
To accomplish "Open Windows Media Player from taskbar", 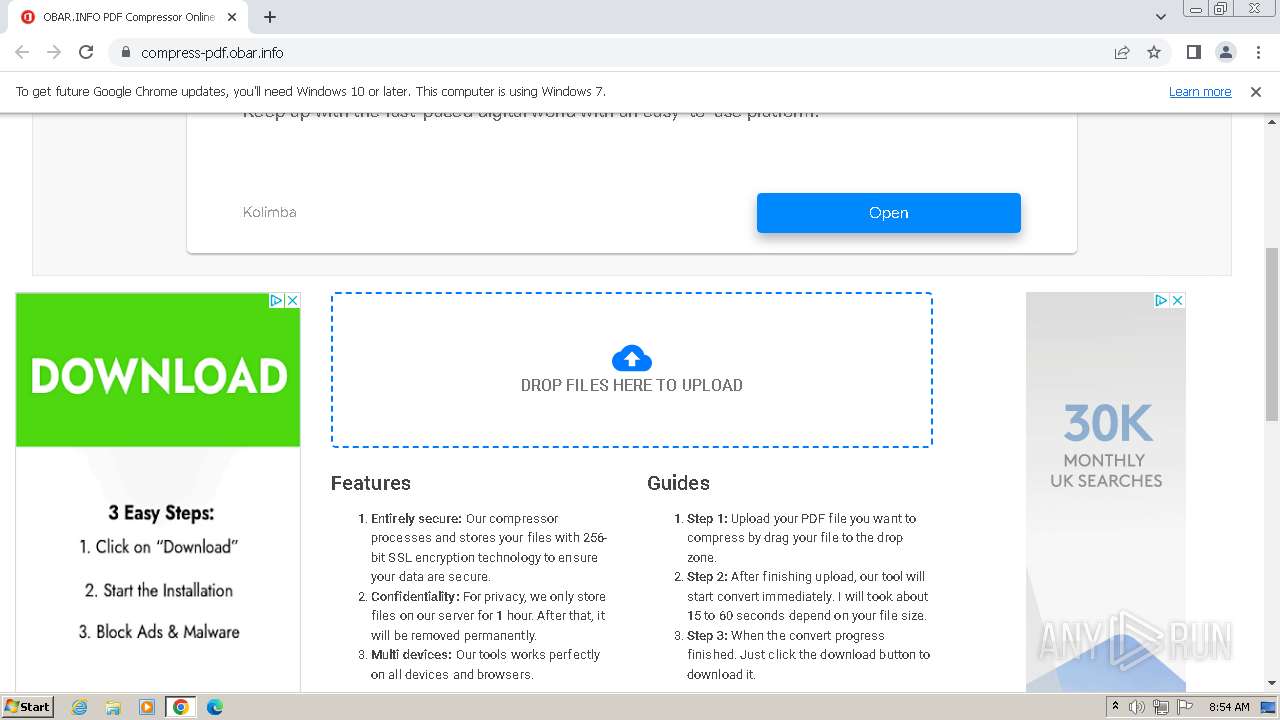I will point(147,707).
